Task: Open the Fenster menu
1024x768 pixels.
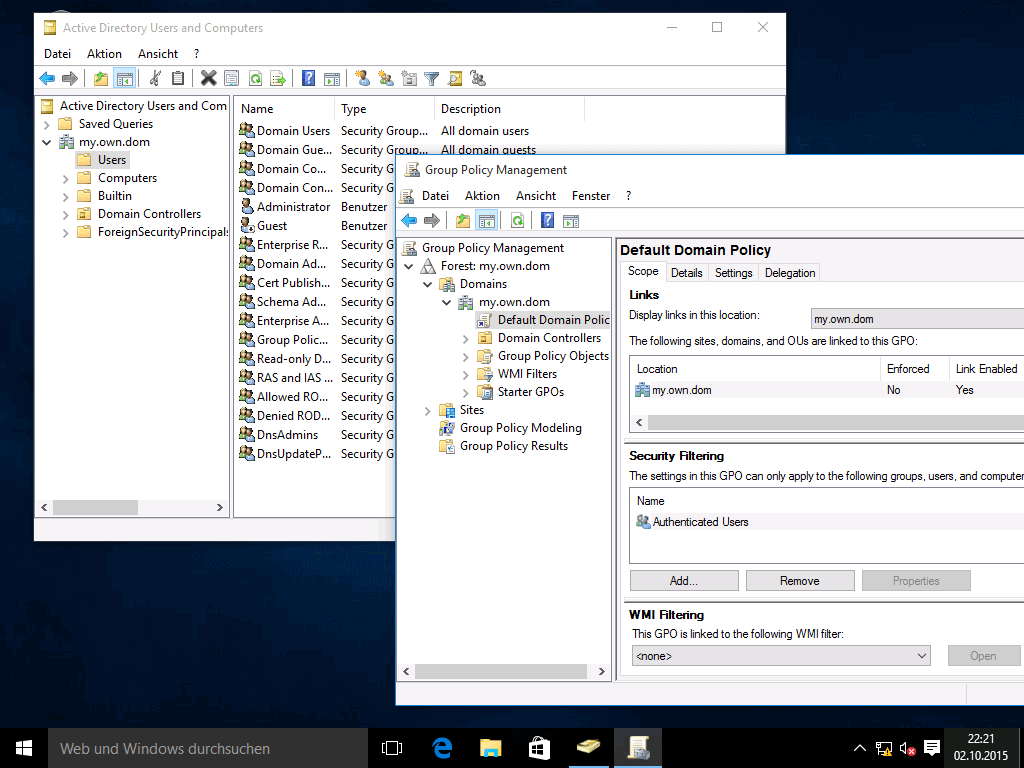Action: point(591,196)
